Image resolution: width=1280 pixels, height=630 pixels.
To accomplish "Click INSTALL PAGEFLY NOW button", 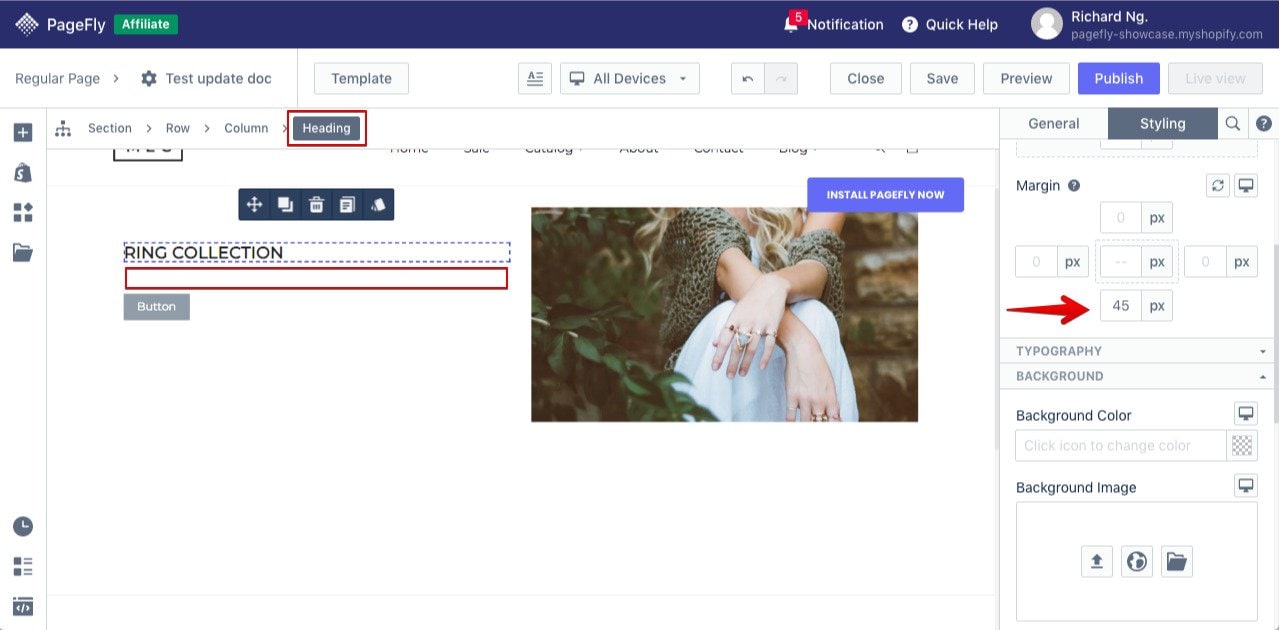I will click(886, 195).
